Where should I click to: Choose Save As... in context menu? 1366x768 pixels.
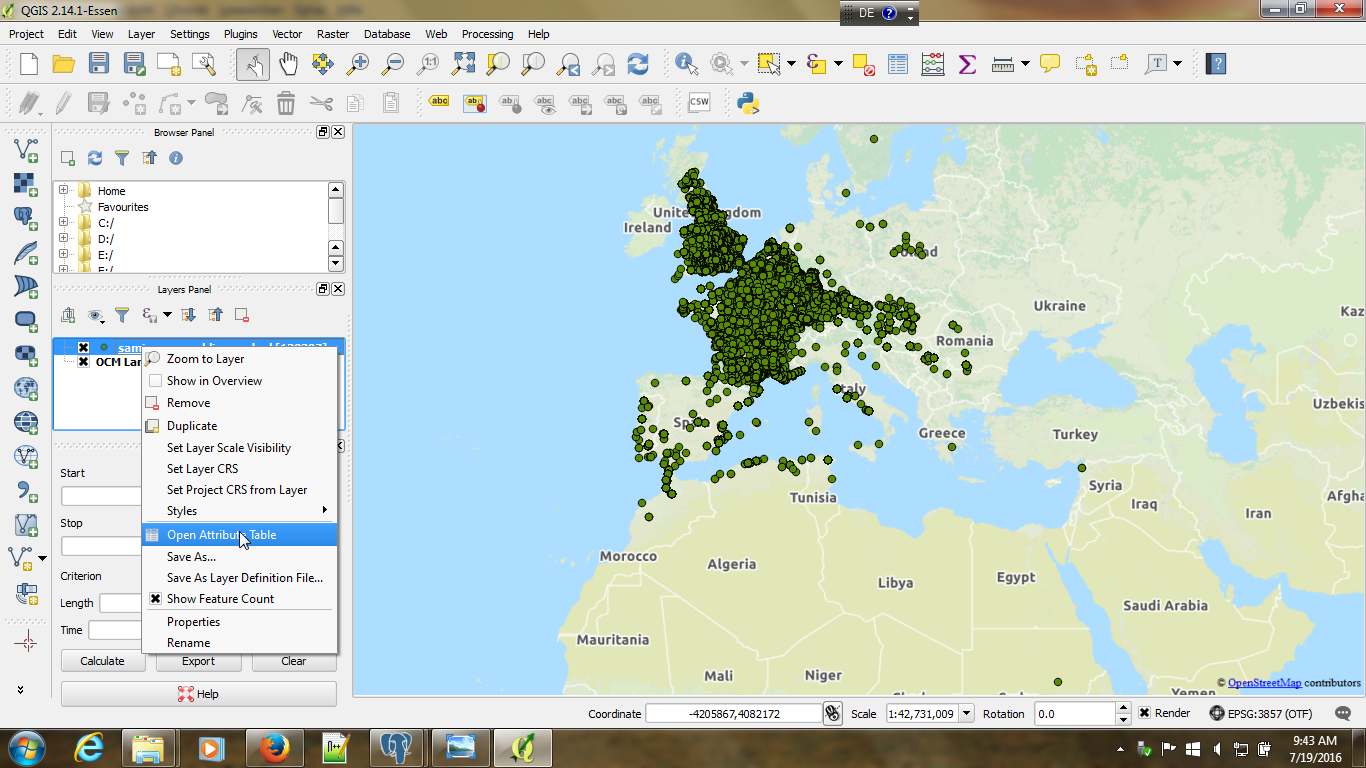coord(239,557)
